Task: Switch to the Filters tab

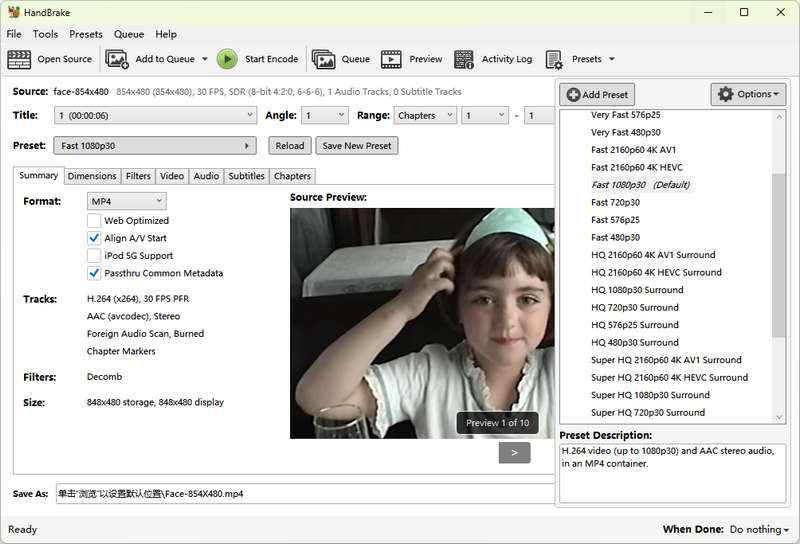Action: pos(138,176)
